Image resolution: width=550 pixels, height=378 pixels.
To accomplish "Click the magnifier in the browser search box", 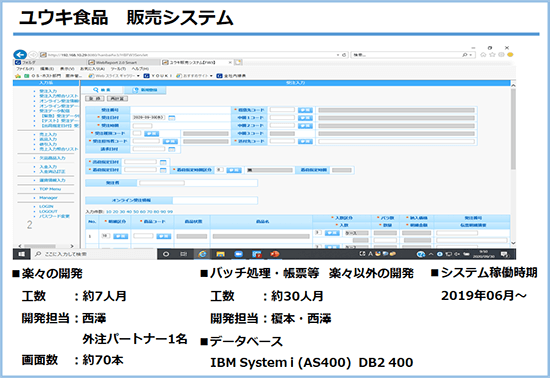I will [x=465, y=55].
